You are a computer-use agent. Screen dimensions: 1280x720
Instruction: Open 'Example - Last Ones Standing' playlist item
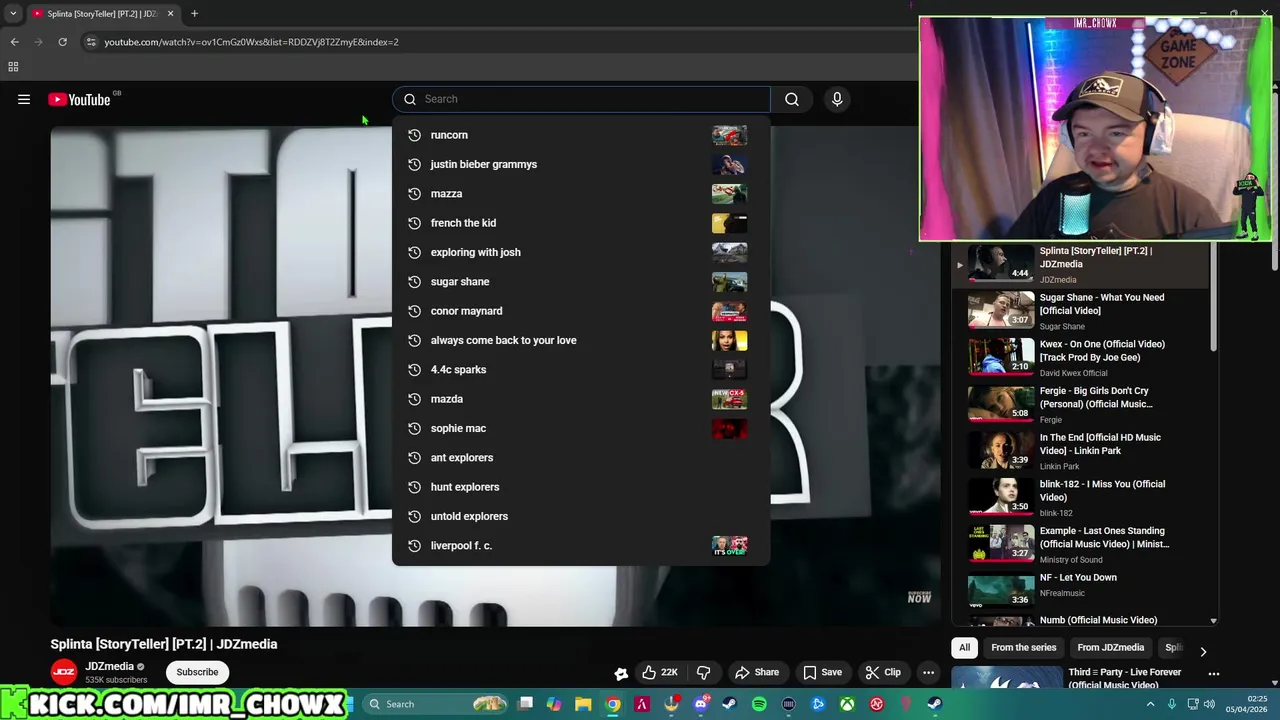pyautogui.click(x=1080, y=544)
